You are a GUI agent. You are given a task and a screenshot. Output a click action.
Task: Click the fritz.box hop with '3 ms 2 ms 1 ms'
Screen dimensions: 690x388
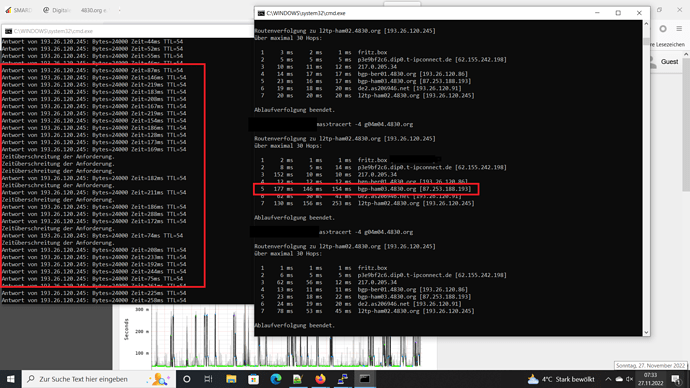point(323,52)
